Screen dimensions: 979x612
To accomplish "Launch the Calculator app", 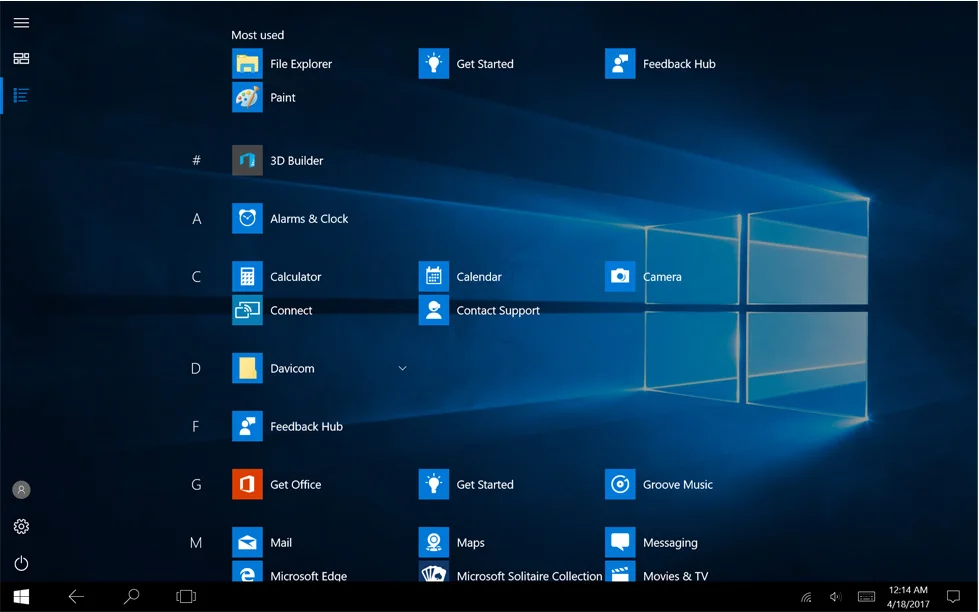I will click(277, 277).
